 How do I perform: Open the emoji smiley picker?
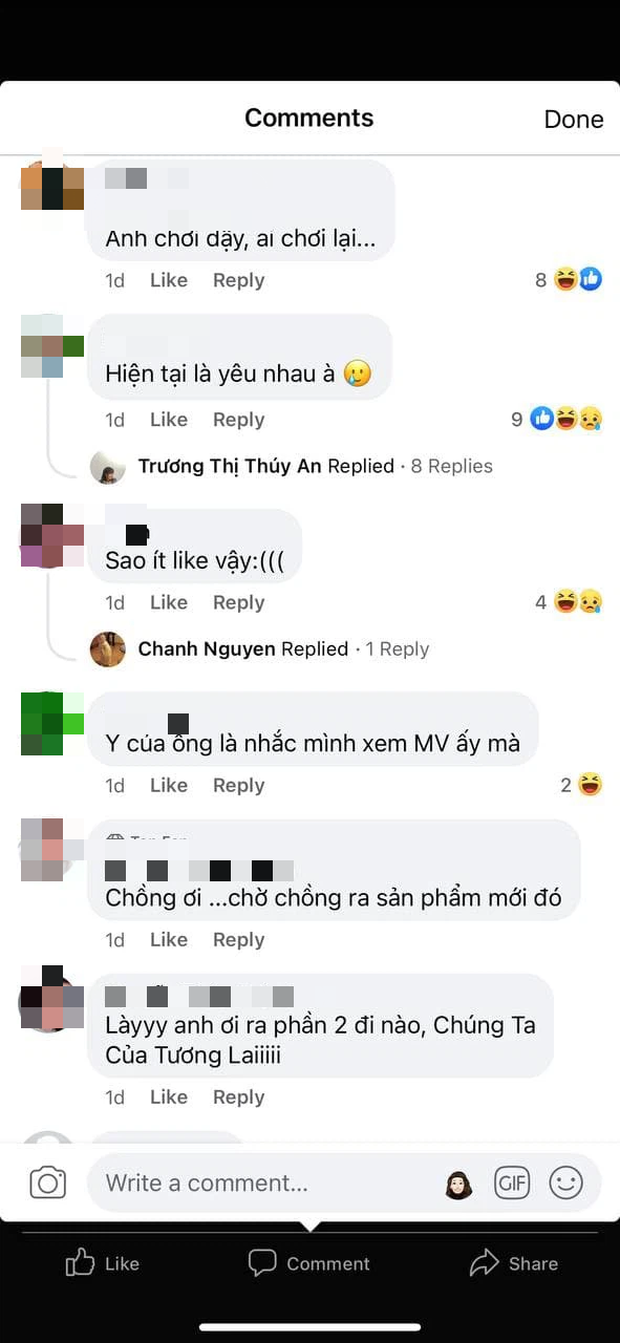click(x=566, y=1183)
